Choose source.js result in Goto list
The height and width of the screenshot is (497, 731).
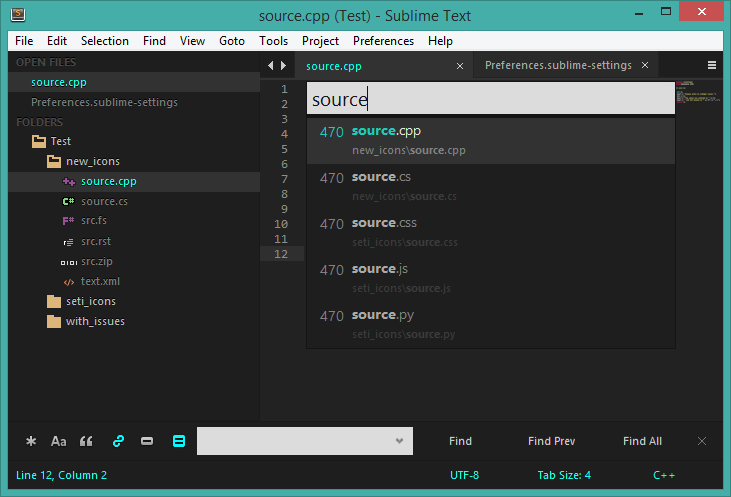[490, 279]
